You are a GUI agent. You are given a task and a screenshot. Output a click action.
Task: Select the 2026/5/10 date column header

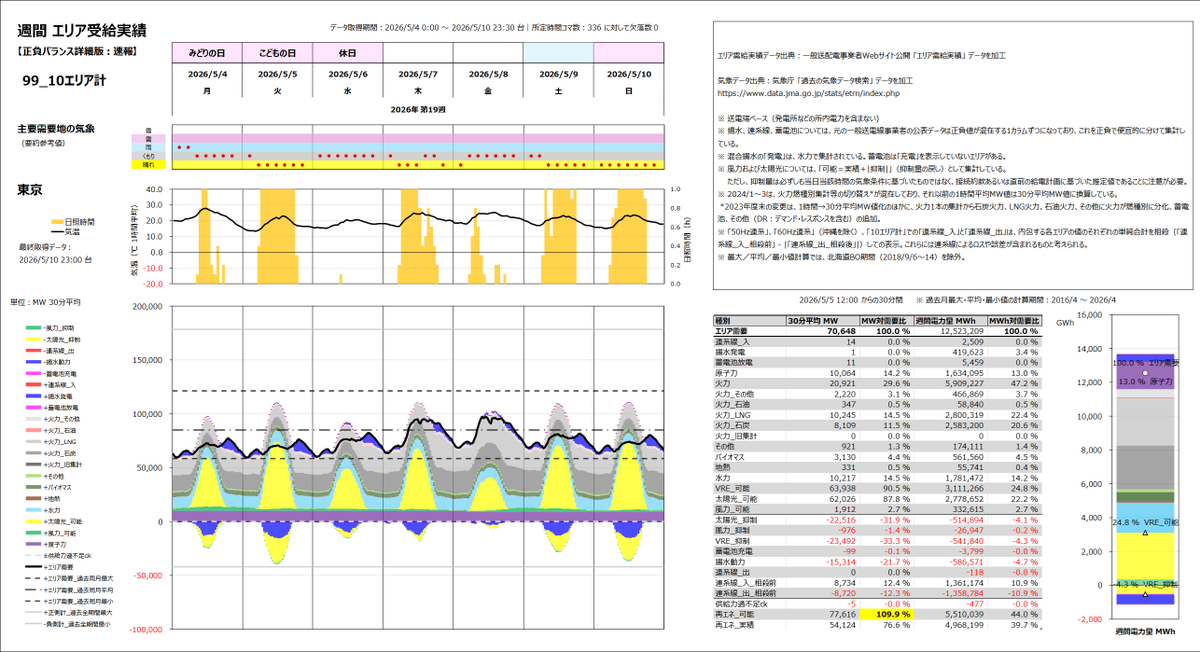pyautogui.click(x=628, y=73)
